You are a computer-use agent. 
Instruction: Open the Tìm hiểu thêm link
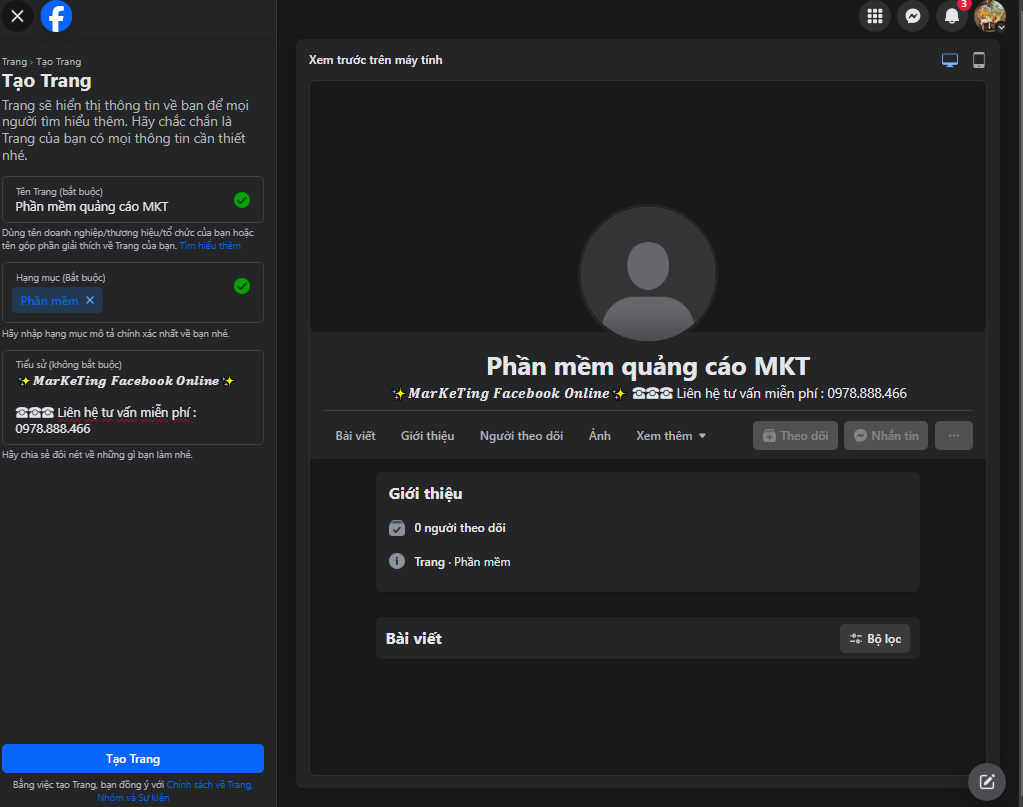[210, 246]
